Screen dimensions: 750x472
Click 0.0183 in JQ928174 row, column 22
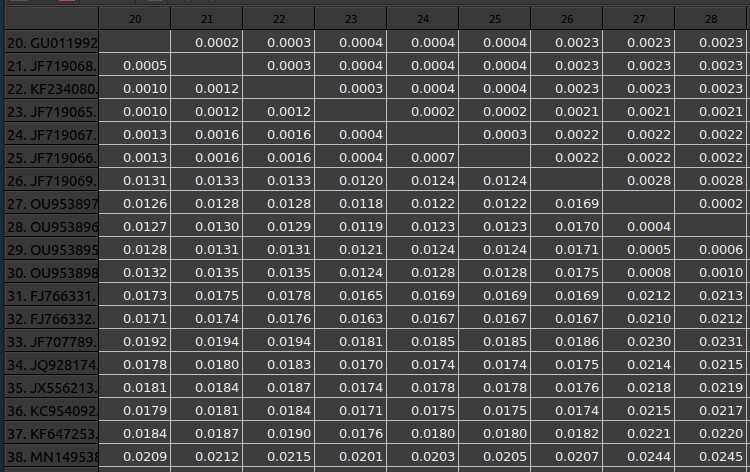[x=279, y=364]
